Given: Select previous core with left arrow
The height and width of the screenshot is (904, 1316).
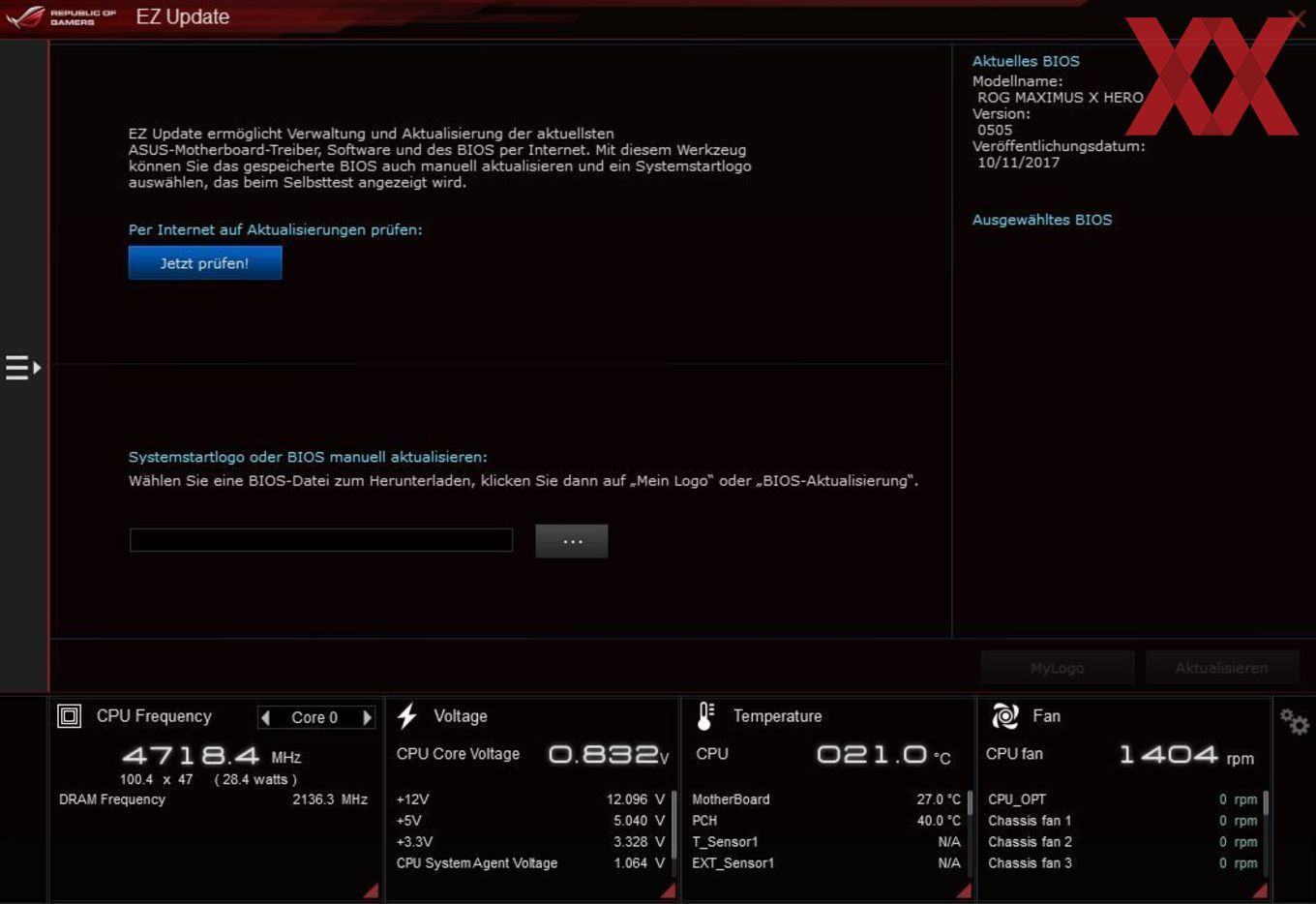Looking at the screenshot, I should (x=266, y=717).
